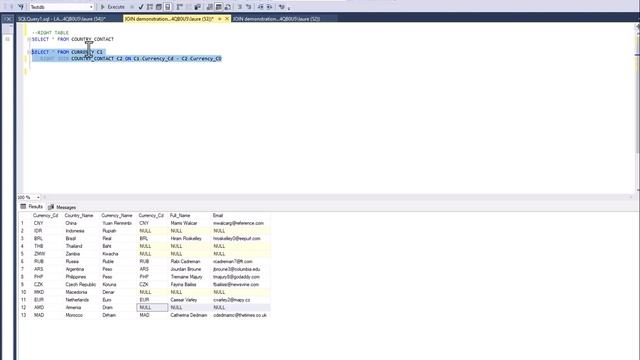
Task: Switch output to results to file
Action: pos(228,7)
